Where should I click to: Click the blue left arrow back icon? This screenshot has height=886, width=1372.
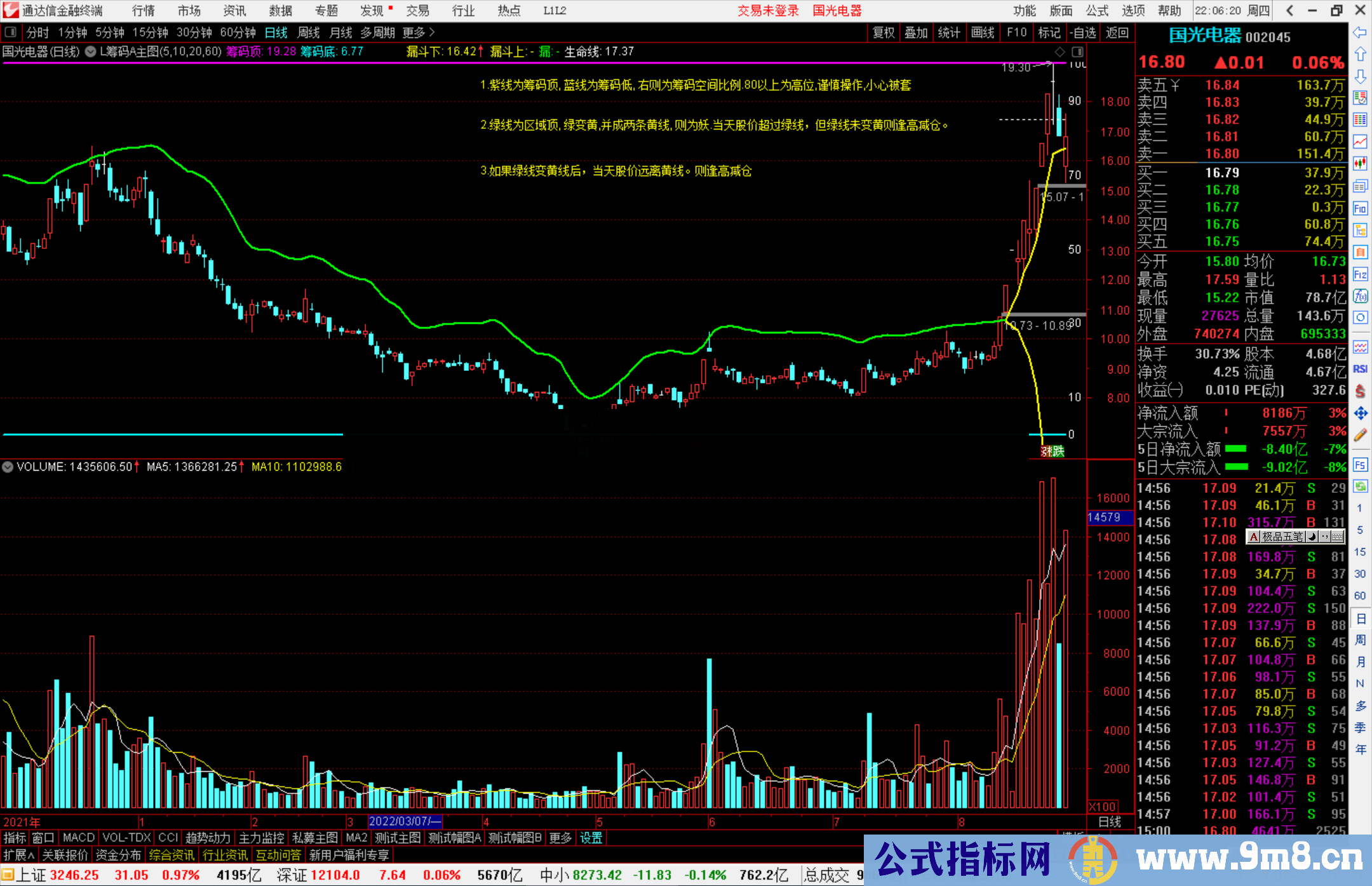pyautogui.click(x=1360, y=32)
